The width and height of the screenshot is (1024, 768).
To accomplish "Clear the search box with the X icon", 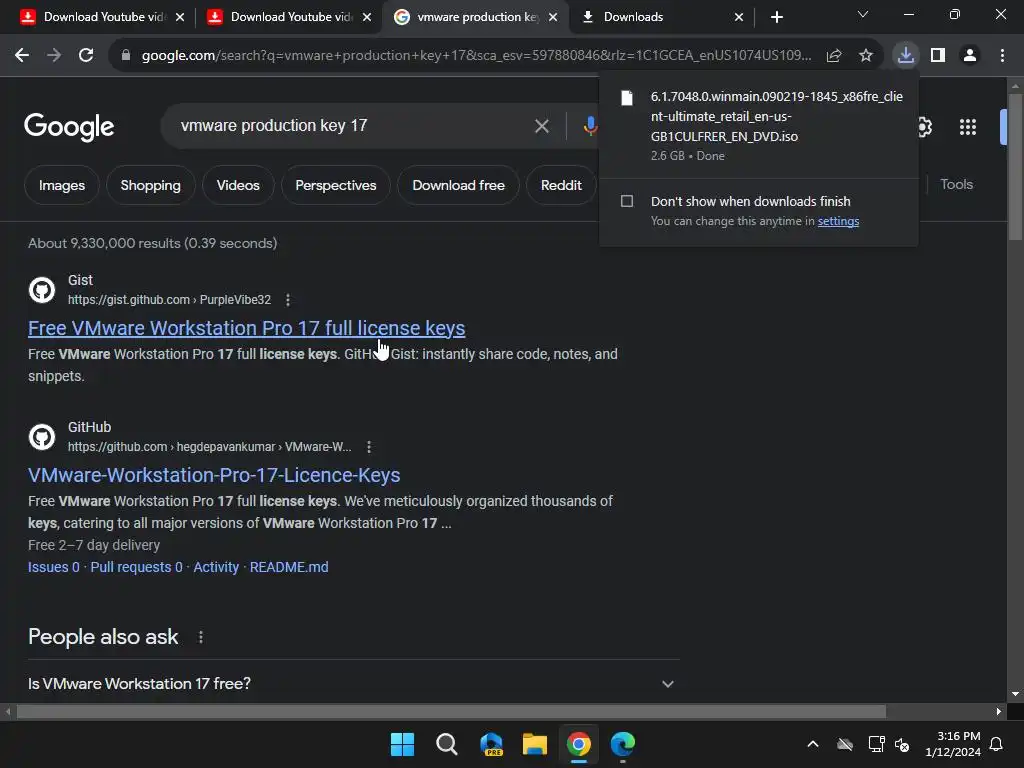I will point(541,125).
